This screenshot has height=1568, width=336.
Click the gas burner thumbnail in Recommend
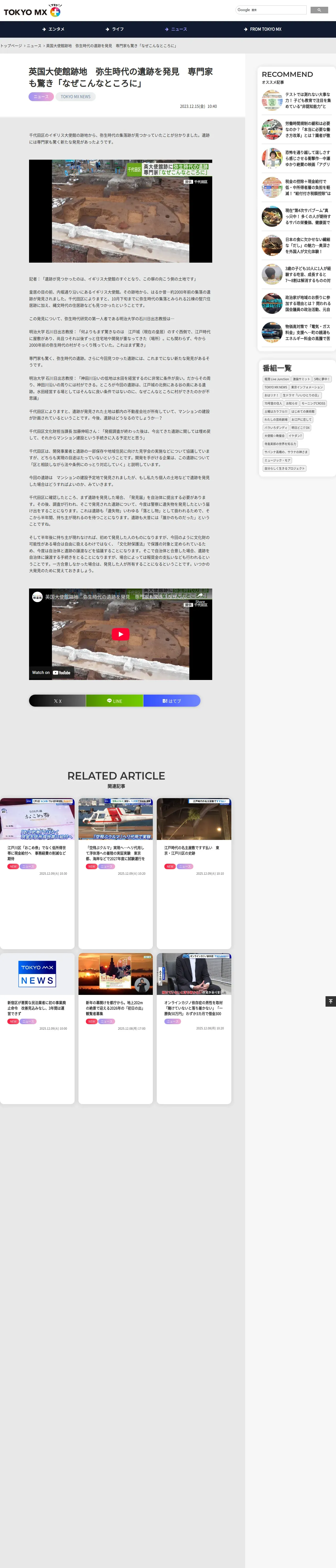[x=272, y=332]
